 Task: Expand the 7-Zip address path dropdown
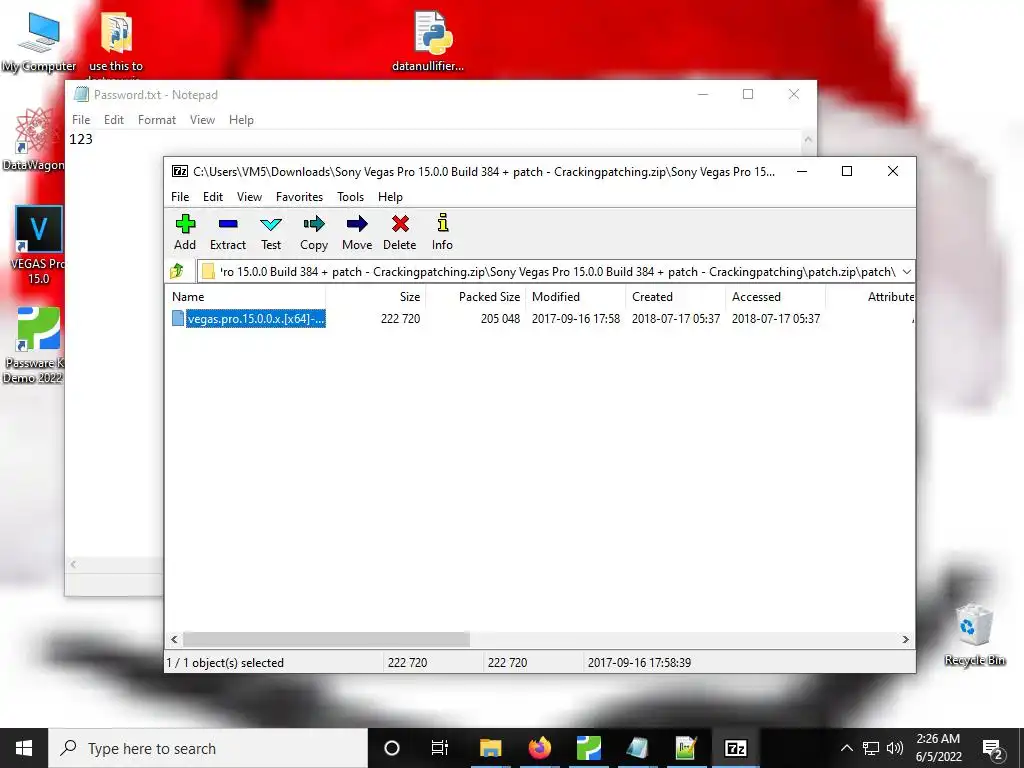point(906,271)
